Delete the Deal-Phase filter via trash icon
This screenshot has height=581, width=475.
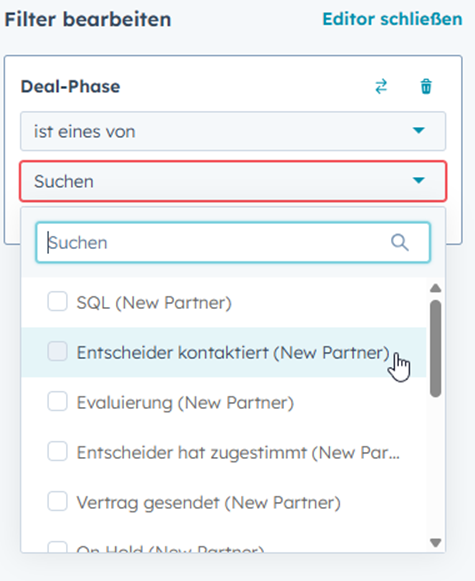click(x=426, y=87)
